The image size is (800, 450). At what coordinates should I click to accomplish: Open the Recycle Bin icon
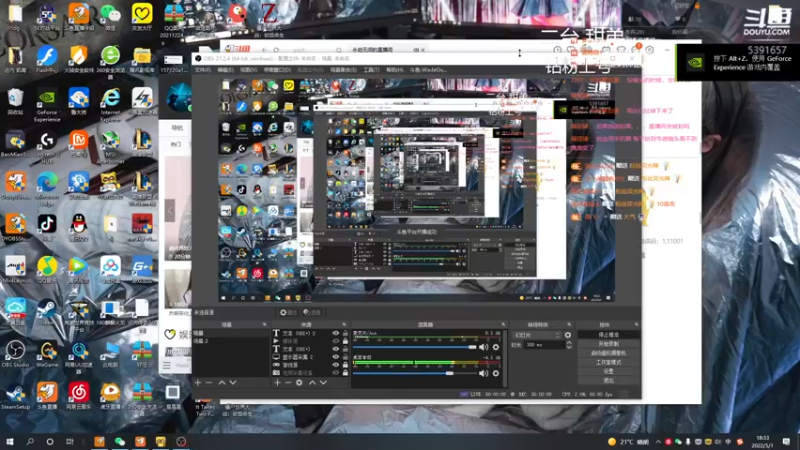[x=15, y=99]
